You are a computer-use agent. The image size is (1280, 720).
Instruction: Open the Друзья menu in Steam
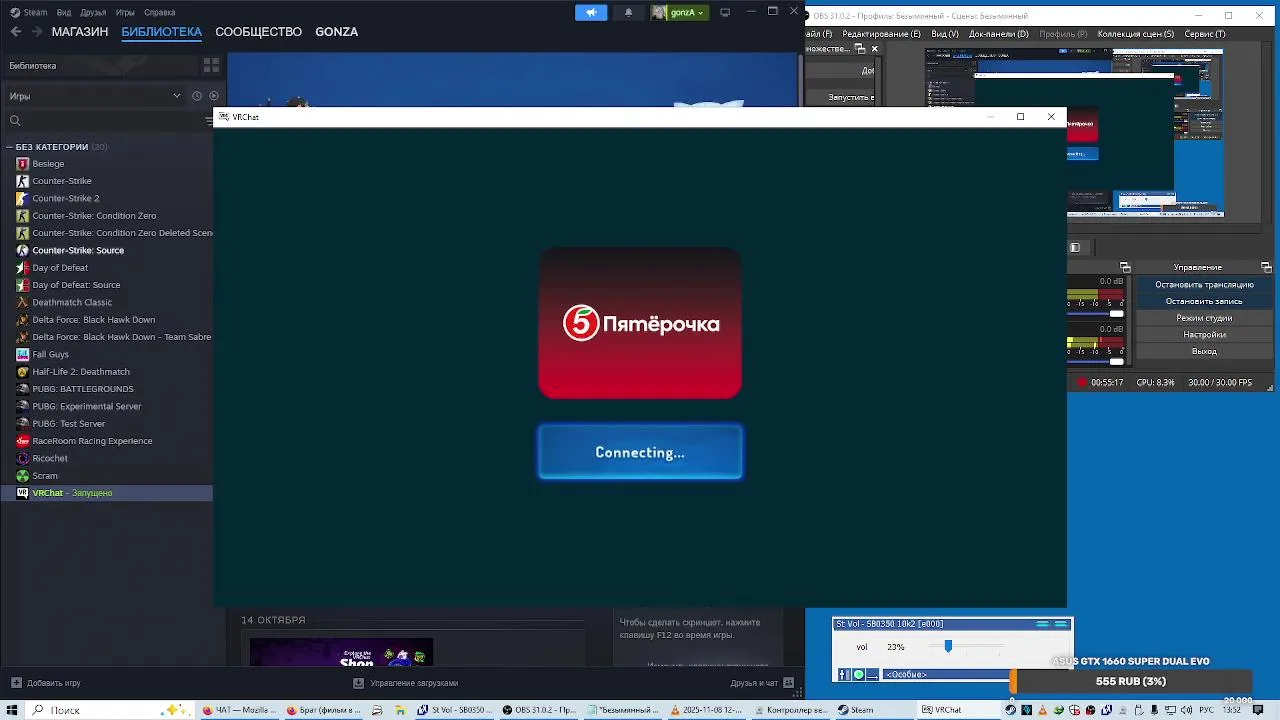[93, 12]
